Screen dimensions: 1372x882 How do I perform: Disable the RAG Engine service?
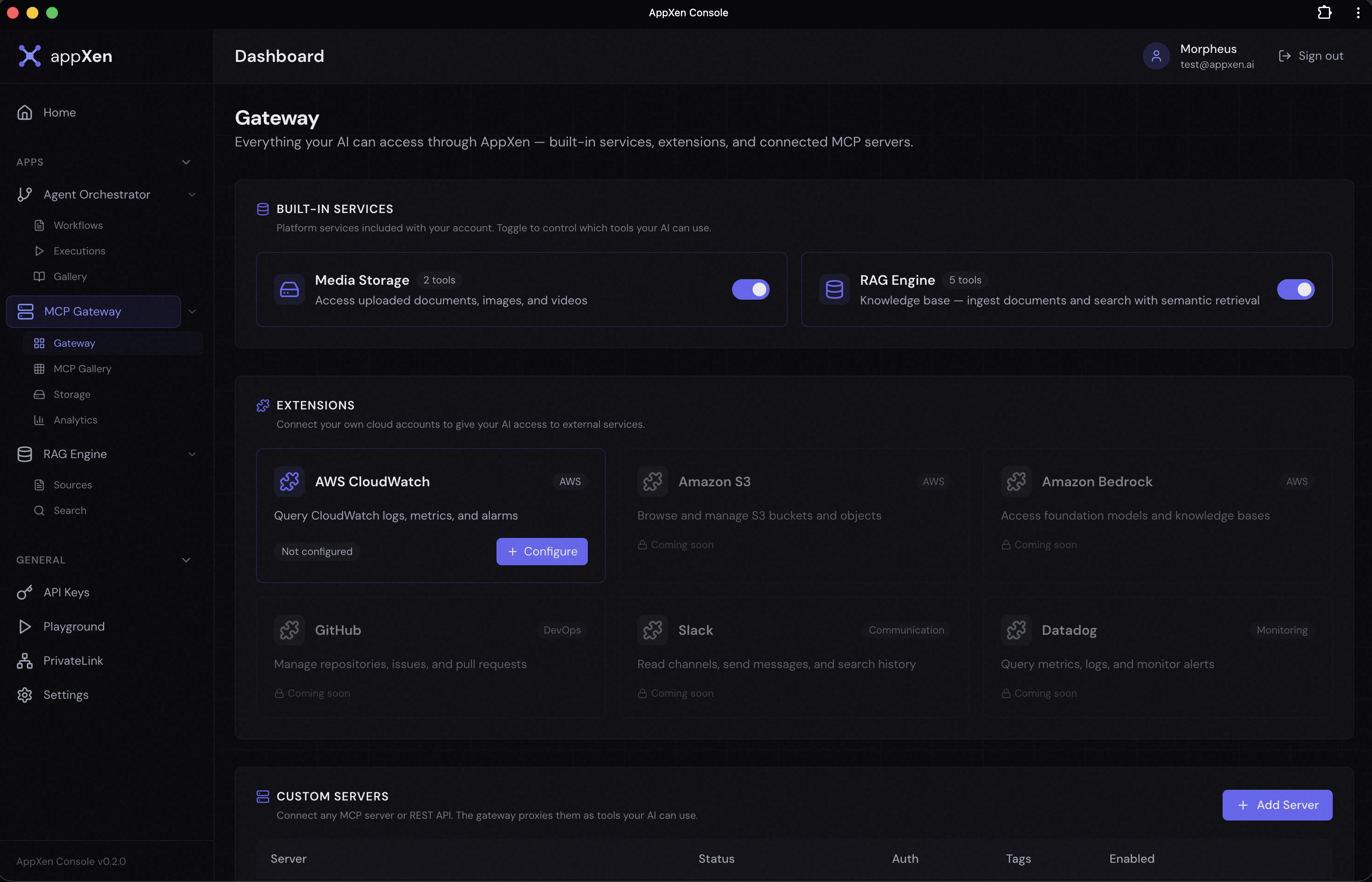[x=1297, y=289]
